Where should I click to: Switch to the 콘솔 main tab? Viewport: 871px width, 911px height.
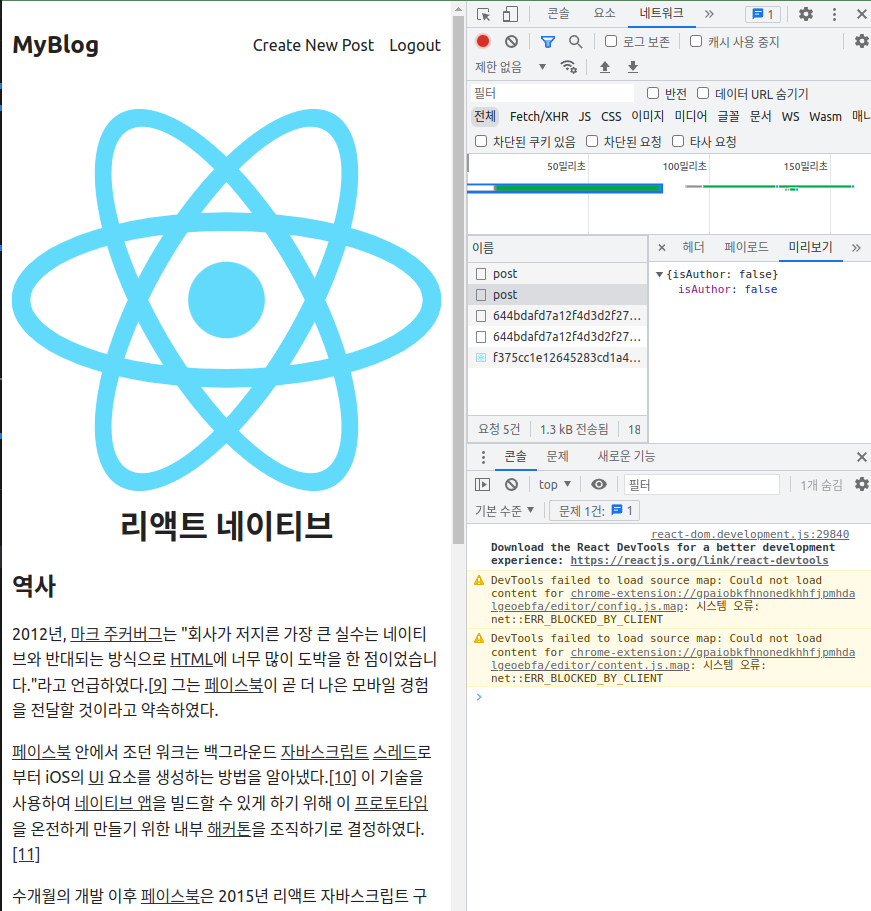coord(558,13)
